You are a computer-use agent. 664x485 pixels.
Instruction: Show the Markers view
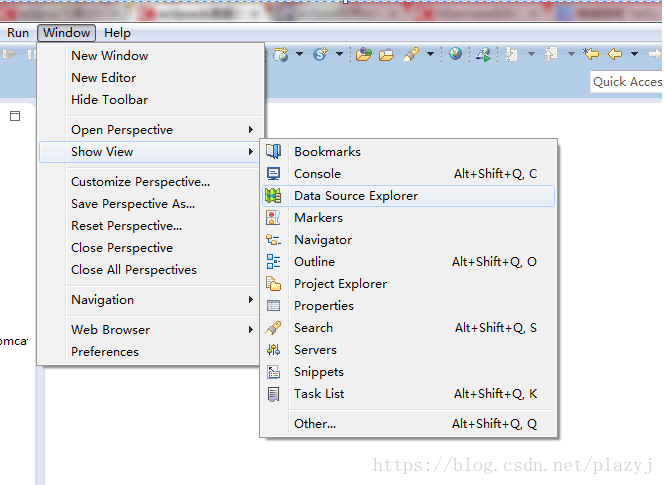coord(408,218)
